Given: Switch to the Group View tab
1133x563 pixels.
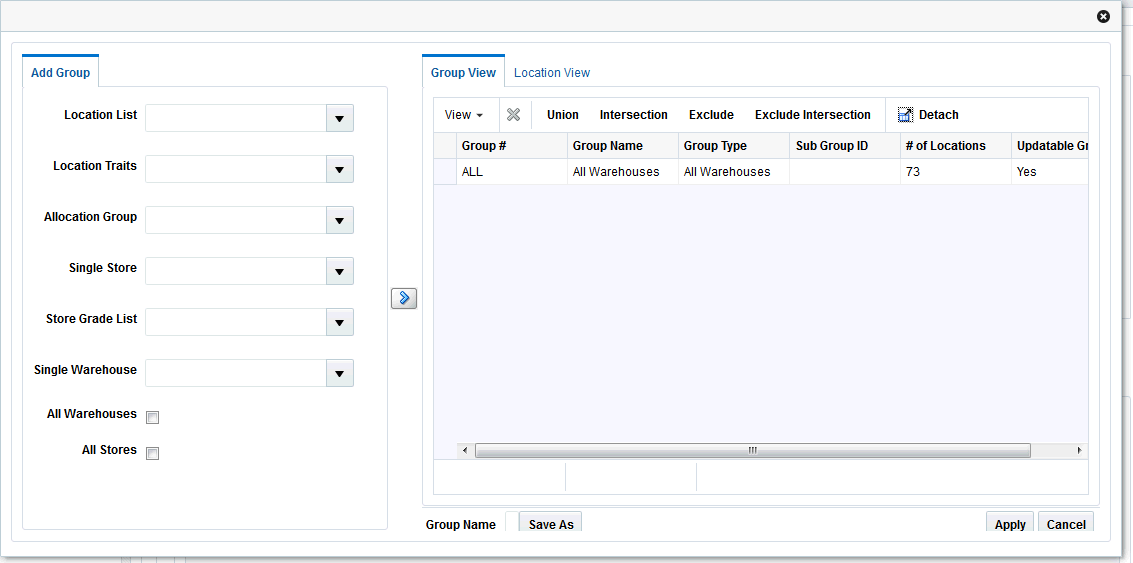Looking at the screenshot, I should coord(463,72).
